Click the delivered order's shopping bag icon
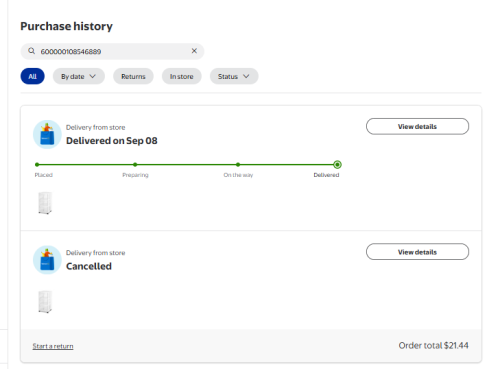Viewport: 500px width, 369px height. 47,134
